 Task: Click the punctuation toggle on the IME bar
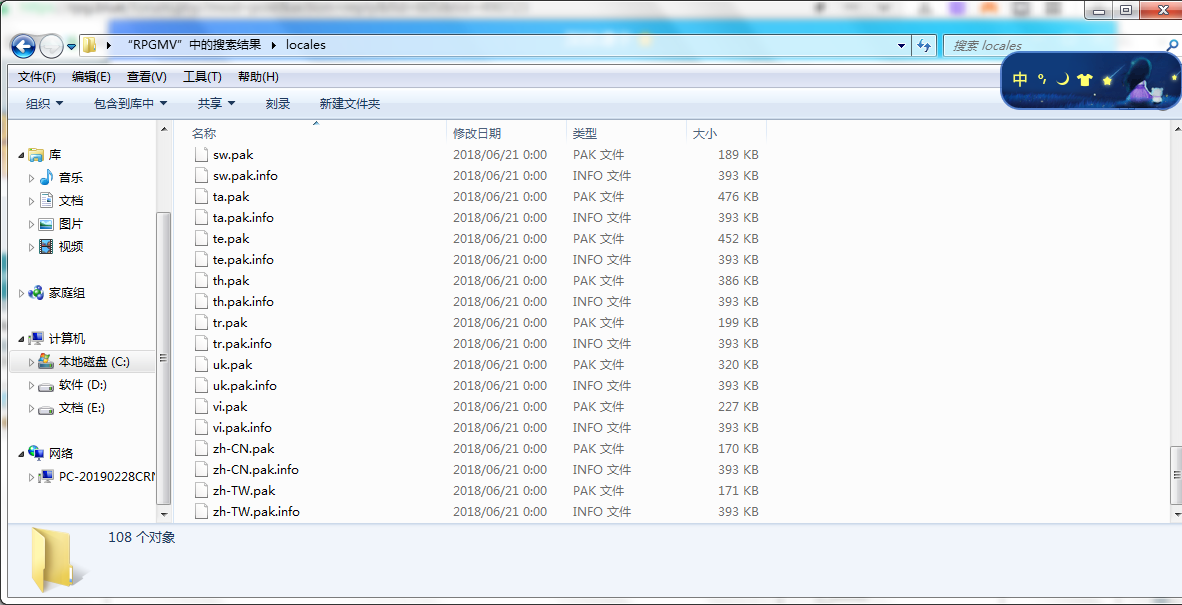pyautogui.click(x=1042, y=78)
